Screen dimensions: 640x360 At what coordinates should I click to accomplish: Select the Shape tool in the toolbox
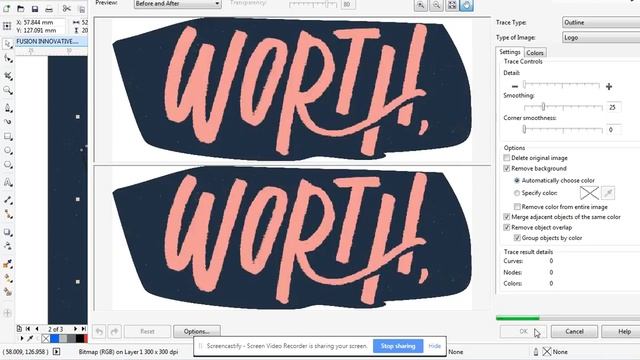(7, 59)
